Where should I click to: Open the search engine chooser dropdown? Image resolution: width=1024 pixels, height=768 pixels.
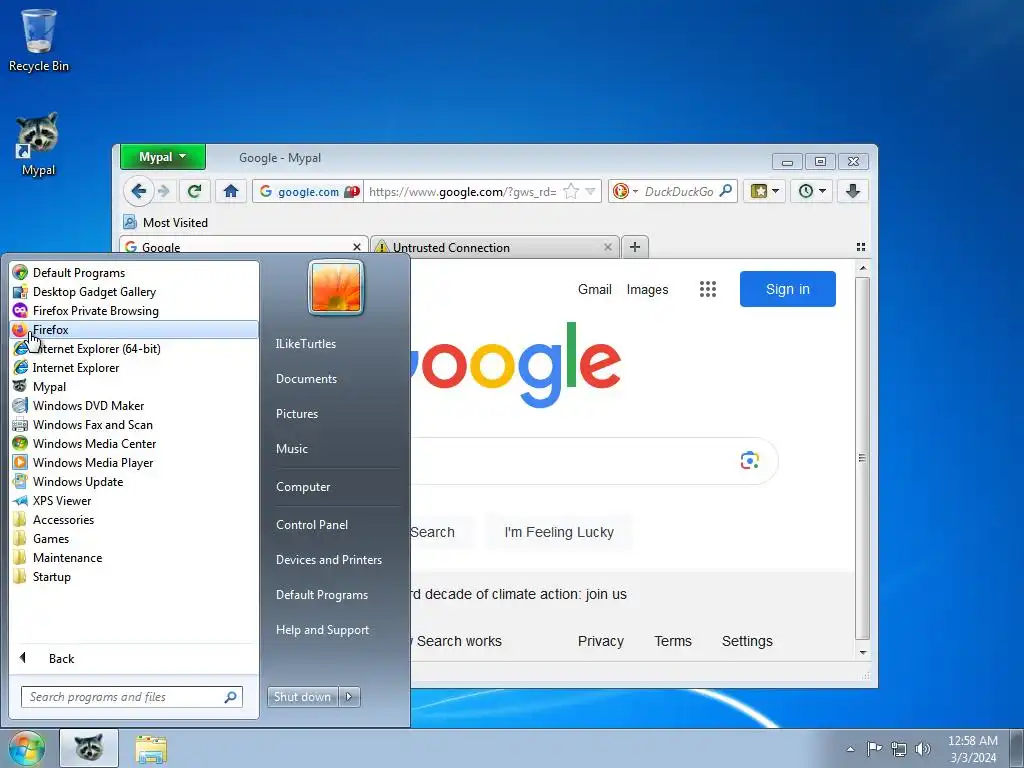[x=624, y=191]
